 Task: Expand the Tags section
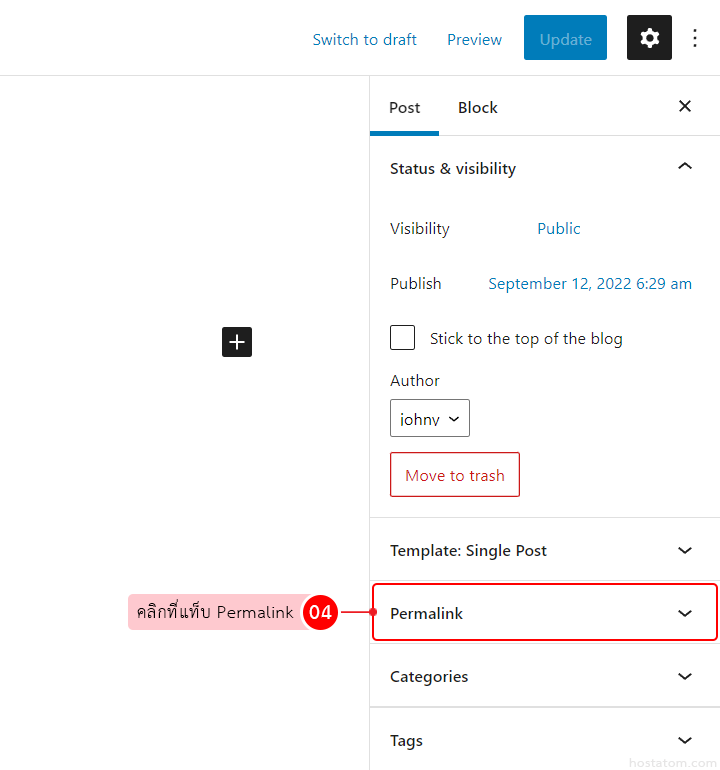pyautogui.click(x=407, y=740)
